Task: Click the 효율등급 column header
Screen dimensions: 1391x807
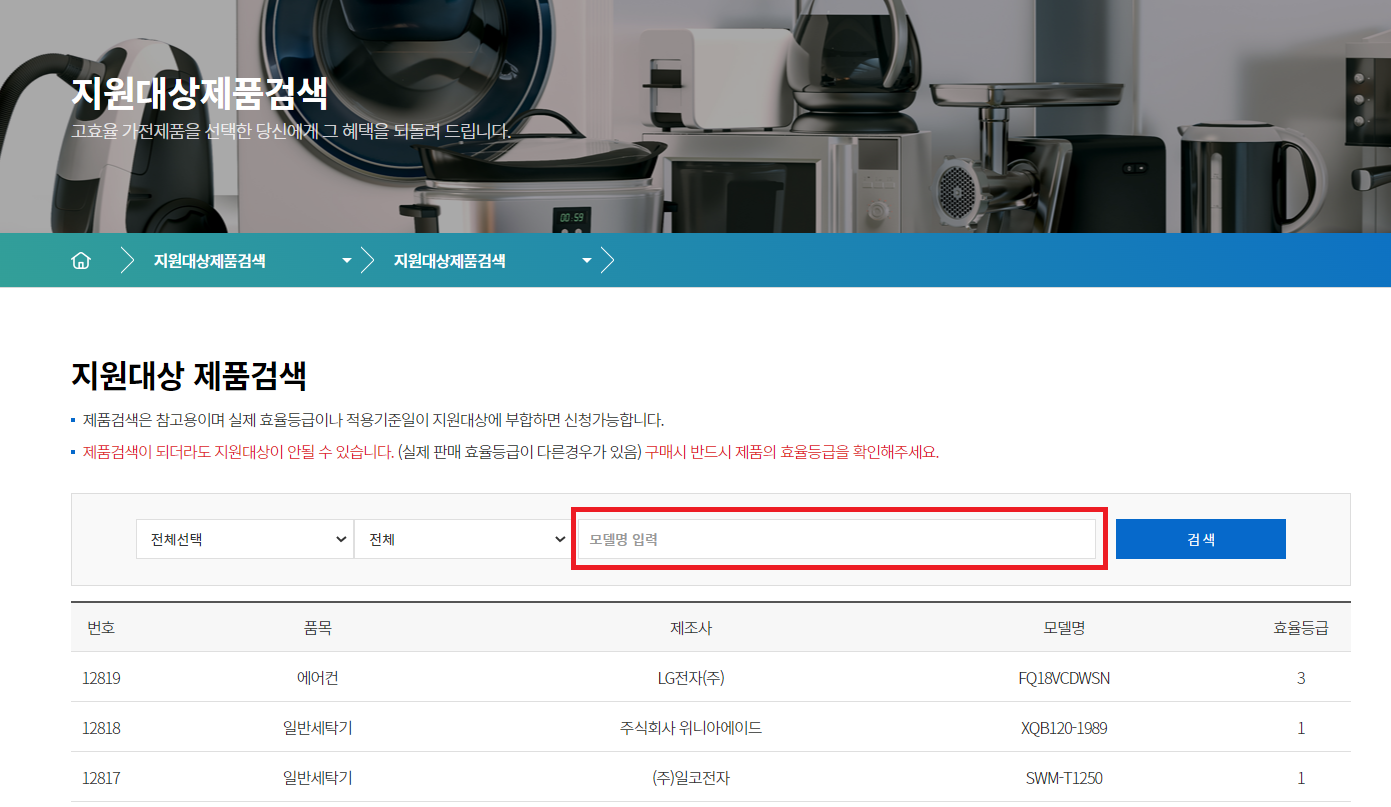Action: (x=1300, y=627)
